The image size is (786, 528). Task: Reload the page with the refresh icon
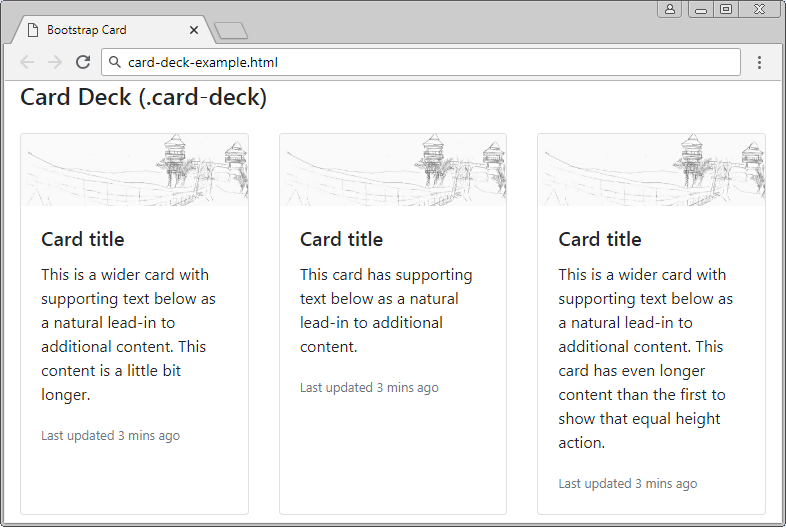[x=83, y=62]
